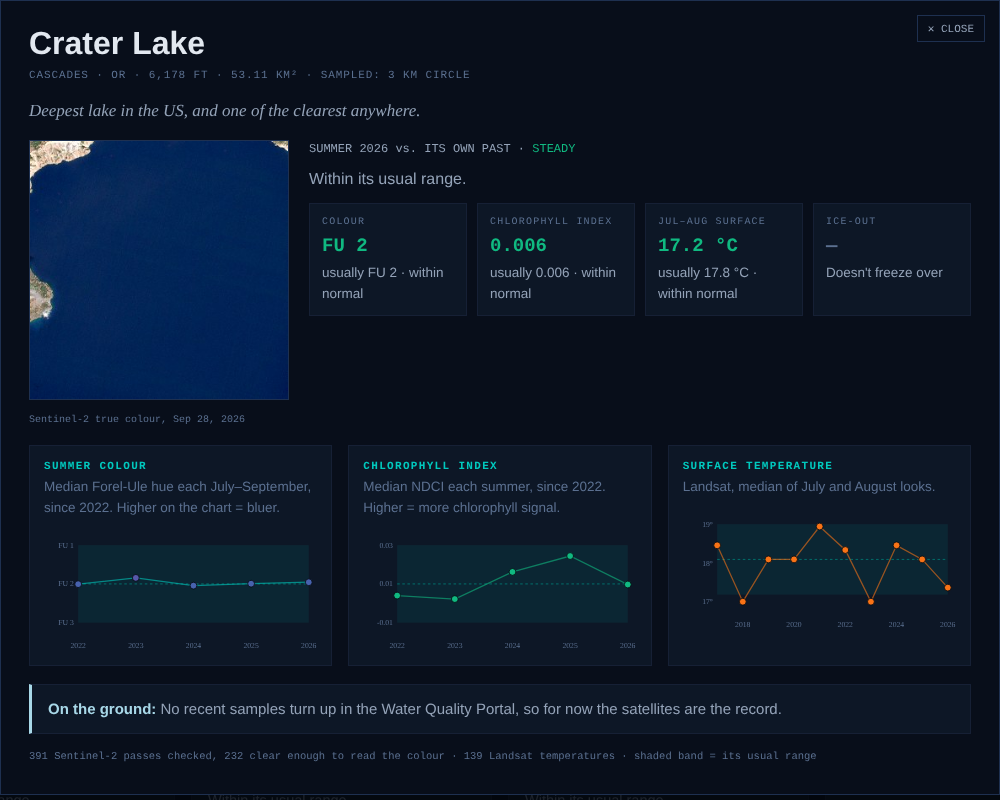
Task: Click the "usually 17.8 °C · within normal" text
Action: point(707,283)
